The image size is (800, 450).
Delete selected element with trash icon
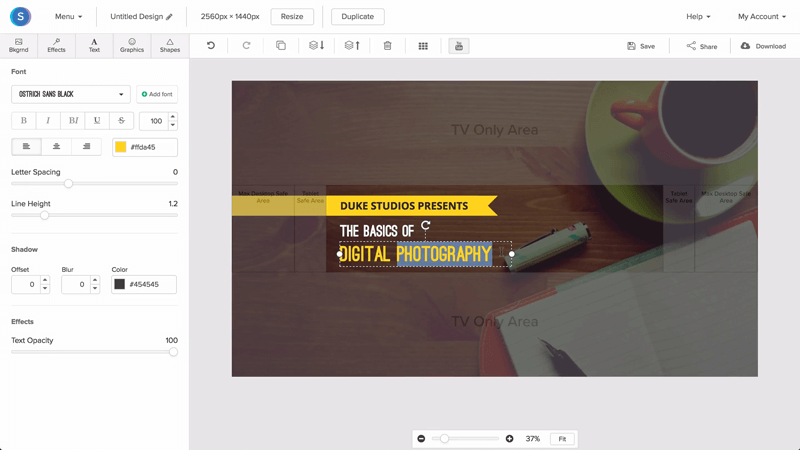click(387, 45)
